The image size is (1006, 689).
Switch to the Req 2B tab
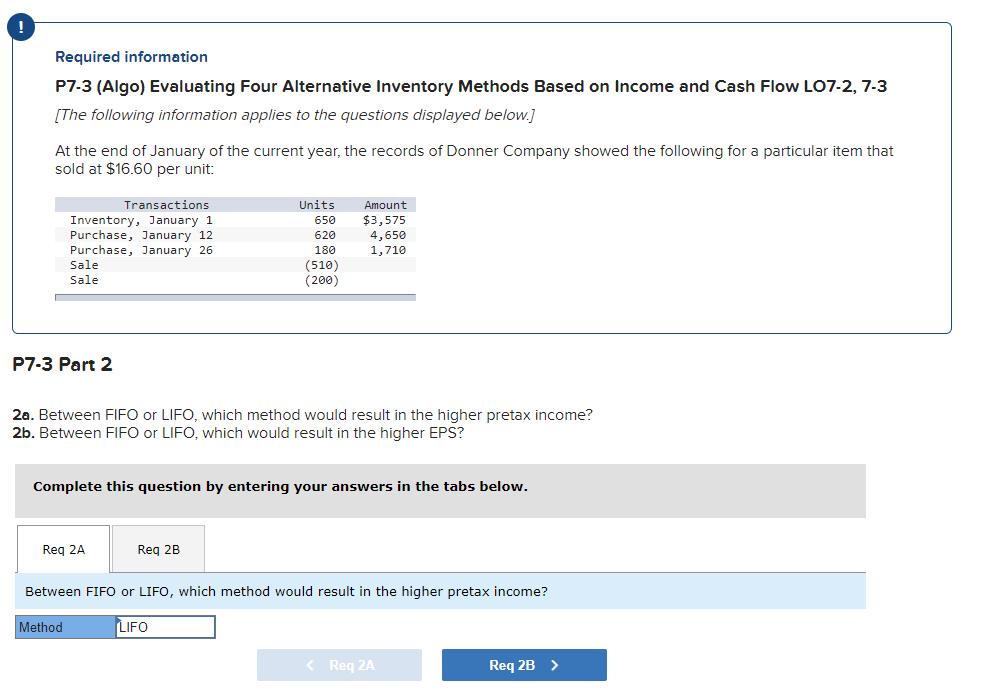pos(157,548)
